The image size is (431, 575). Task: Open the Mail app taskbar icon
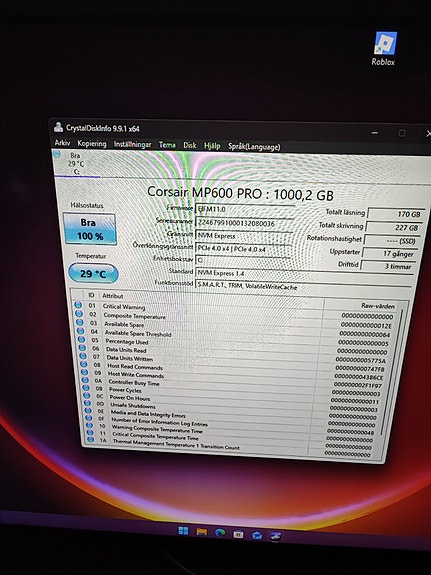[x=257, y=535]
